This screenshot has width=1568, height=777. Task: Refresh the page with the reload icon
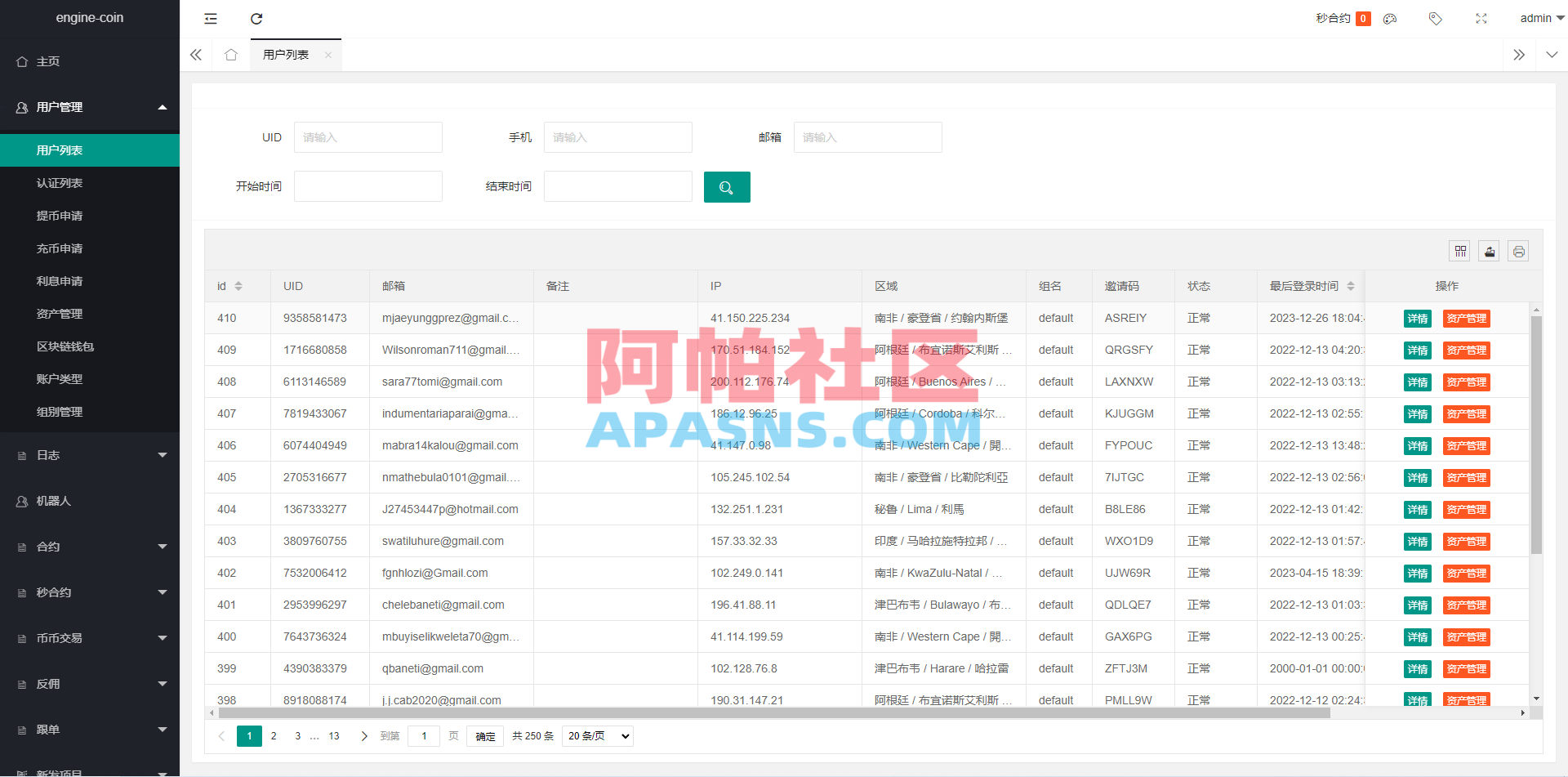[x=256, y=18]
